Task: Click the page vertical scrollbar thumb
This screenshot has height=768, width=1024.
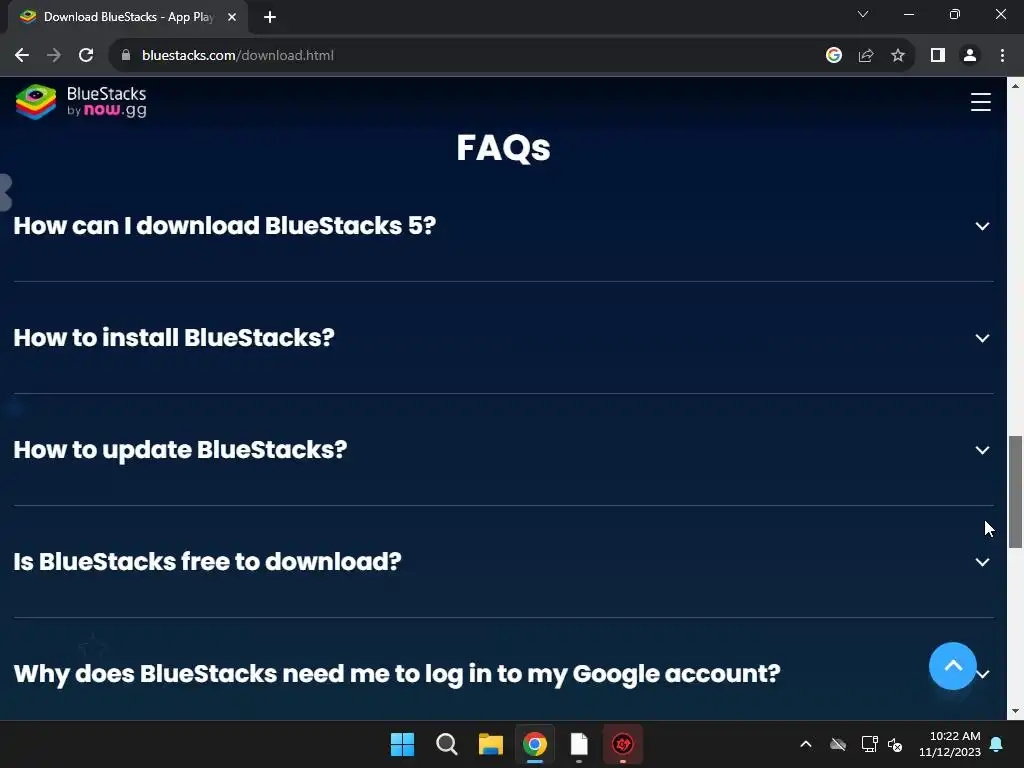Action: 1015,492
